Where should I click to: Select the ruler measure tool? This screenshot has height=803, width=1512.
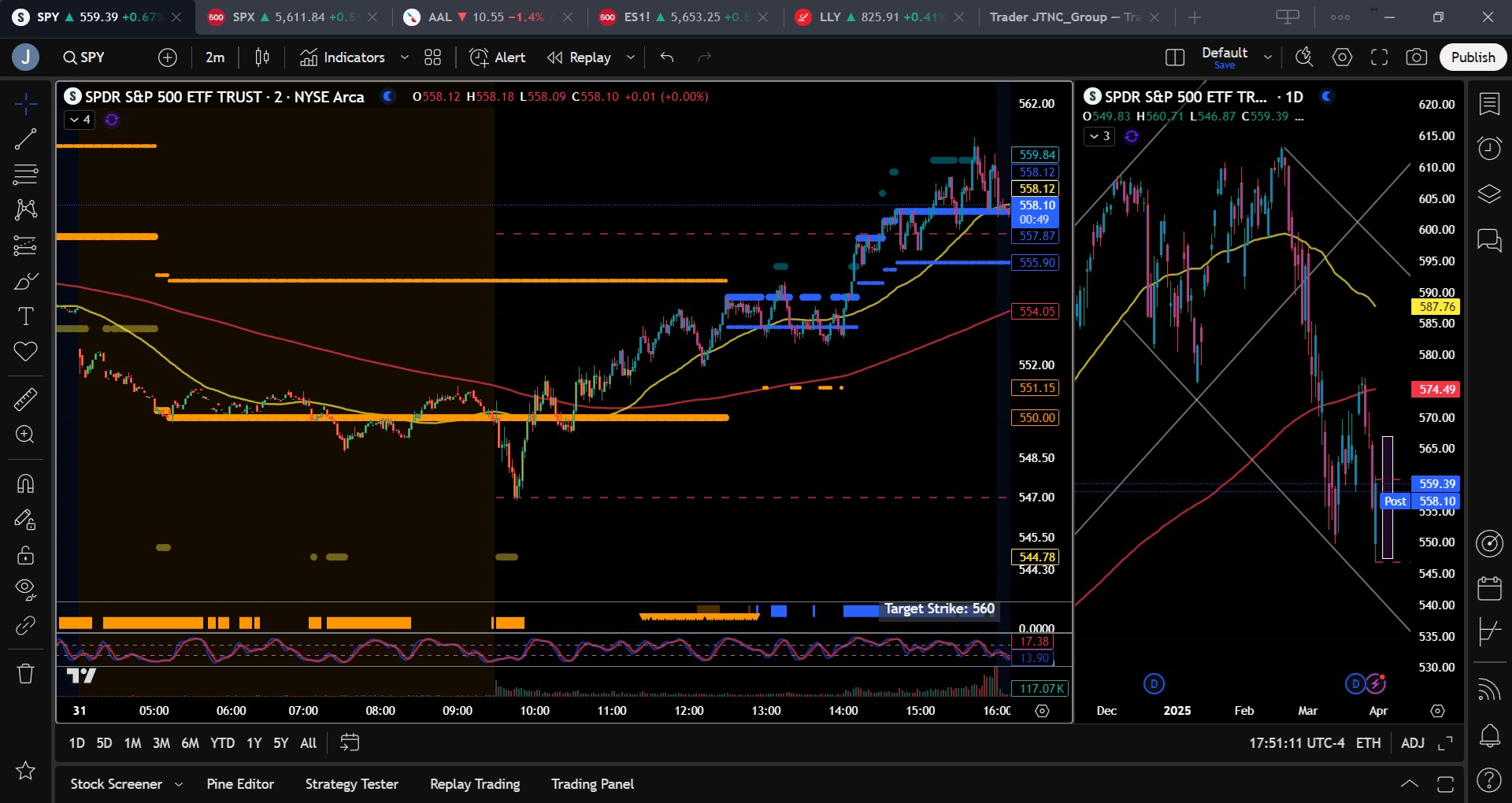pyautogui.click(x=25, y=399)
